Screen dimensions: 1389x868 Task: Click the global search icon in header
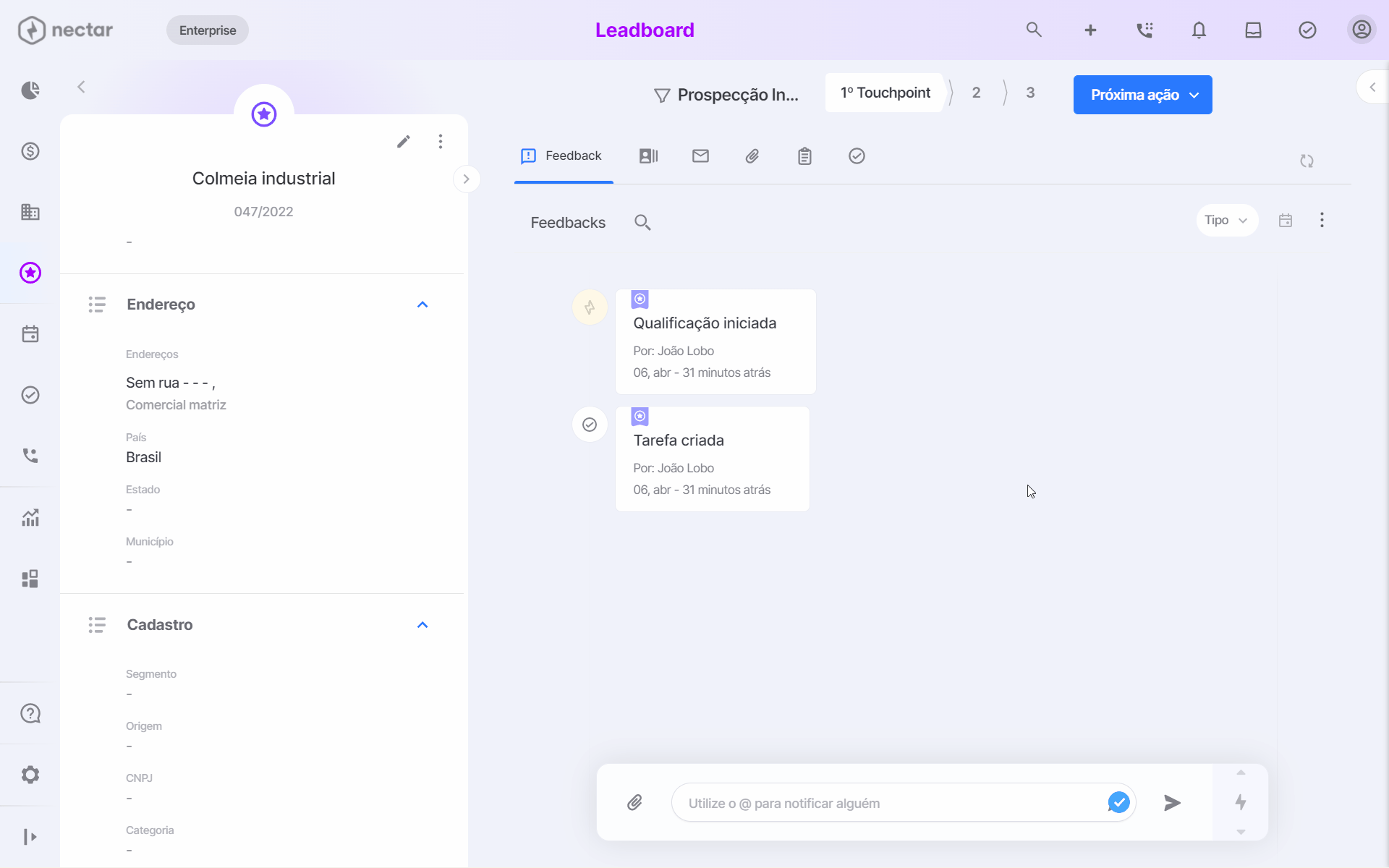1034,30
